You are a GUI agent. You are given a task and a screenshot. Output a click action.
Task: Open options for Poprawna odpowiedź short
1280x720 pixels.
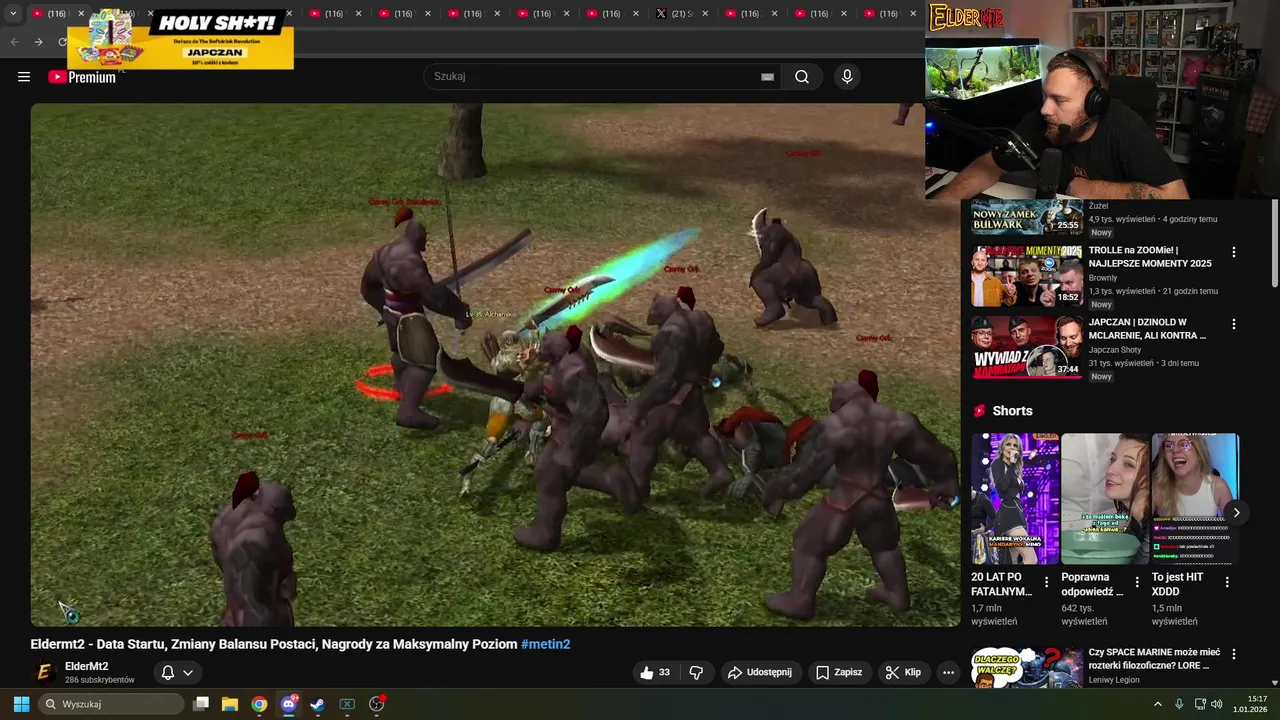[1137, 582]
